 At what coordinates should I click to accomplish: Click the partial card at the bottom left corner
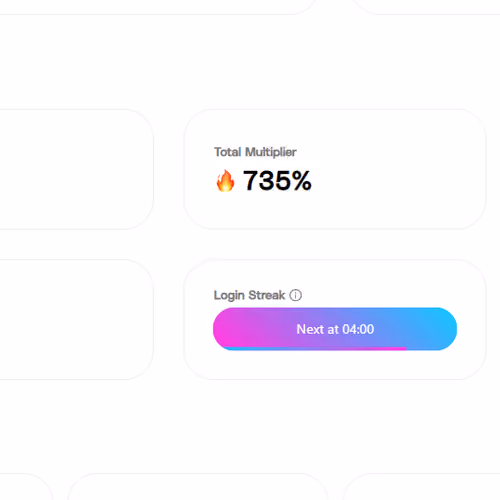click(26, 487)
